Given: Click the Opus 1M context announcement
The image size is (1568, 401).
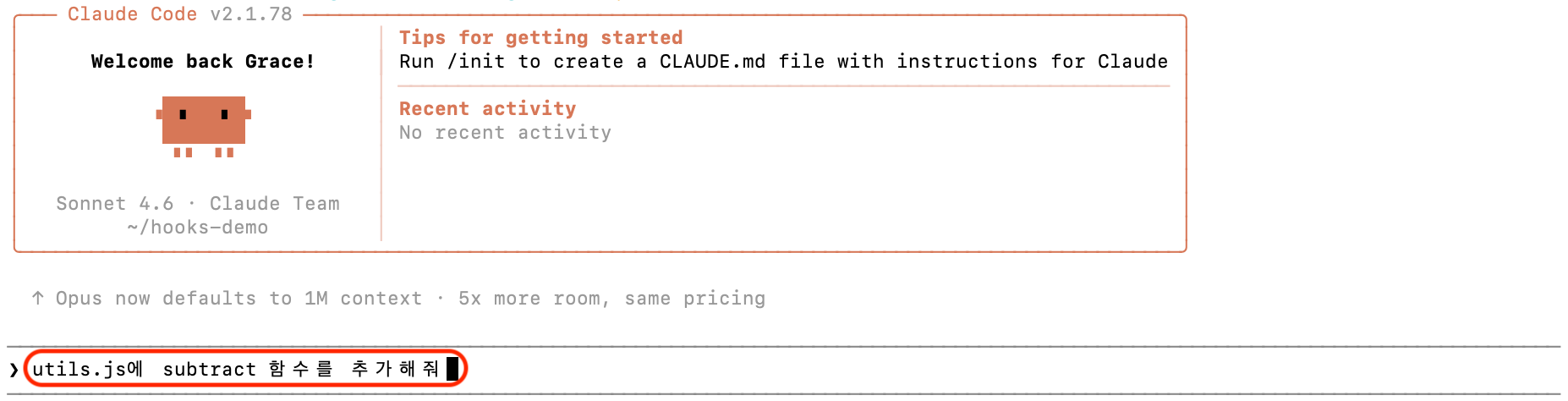Looking at the screenshot, I should [x=238, y=299].
